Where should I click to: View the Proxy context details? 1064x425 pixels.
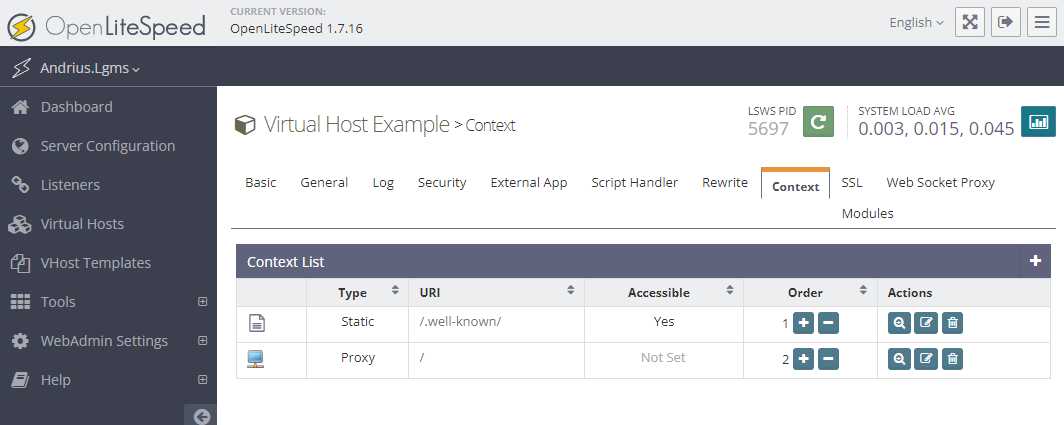899,359
